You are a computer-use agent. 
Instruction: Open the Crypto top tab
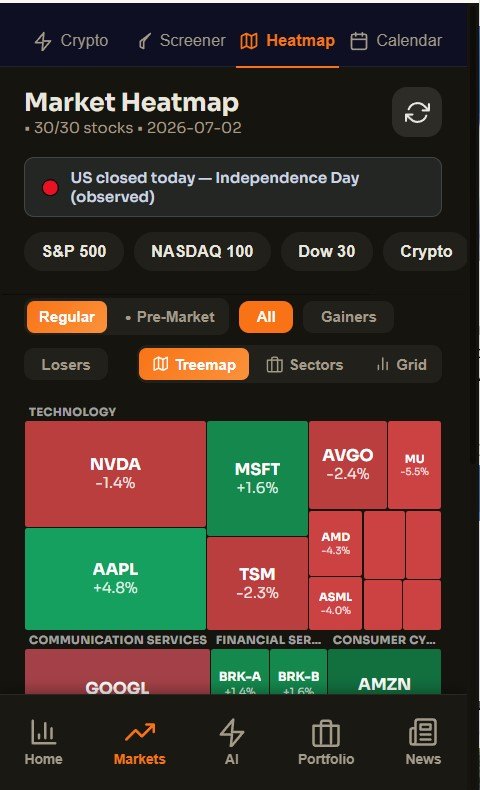(71, 40)
